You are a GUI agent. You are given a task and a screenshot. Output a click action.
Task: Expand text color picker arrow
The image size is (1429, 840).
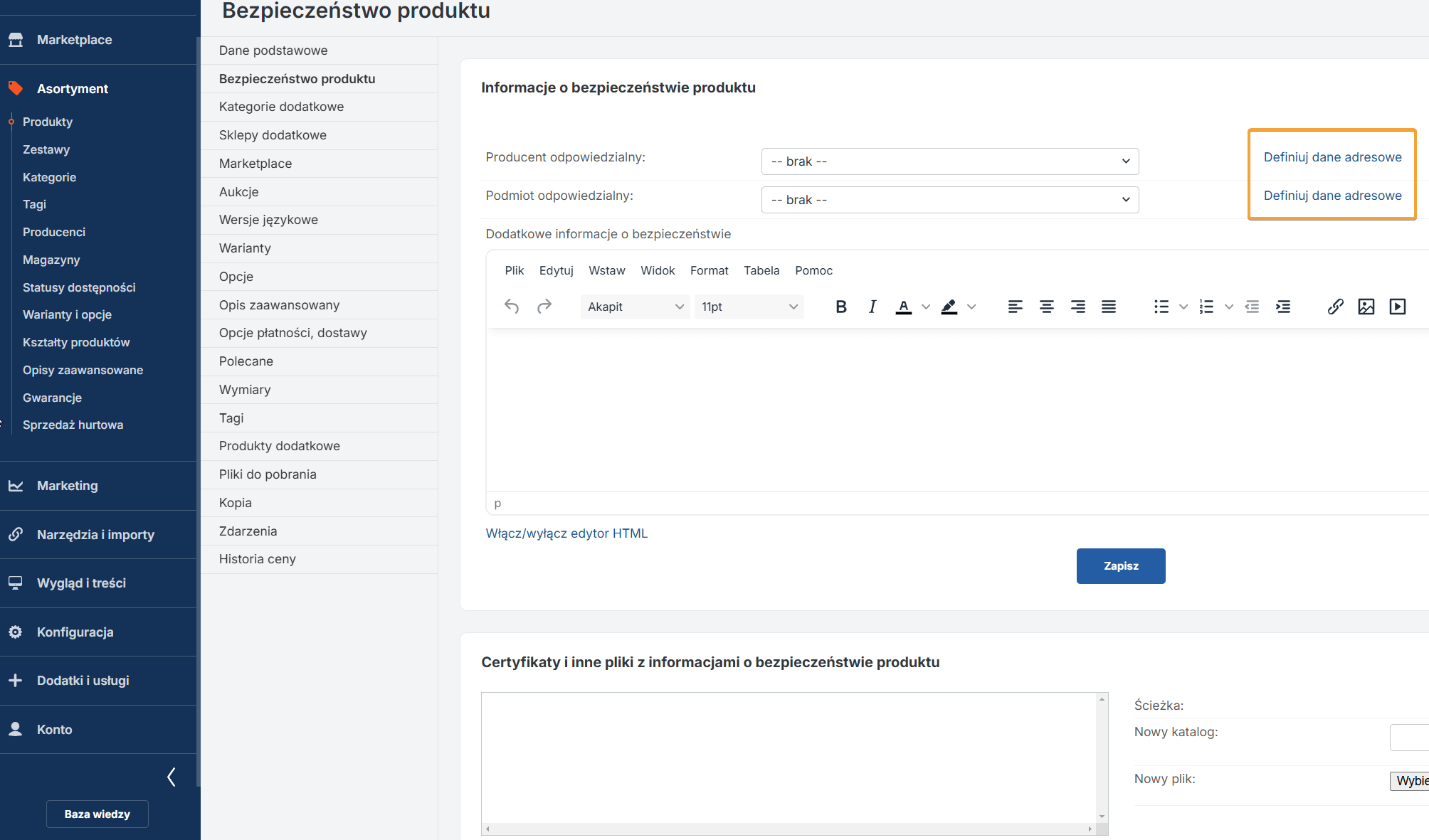(x=926, y=307)
